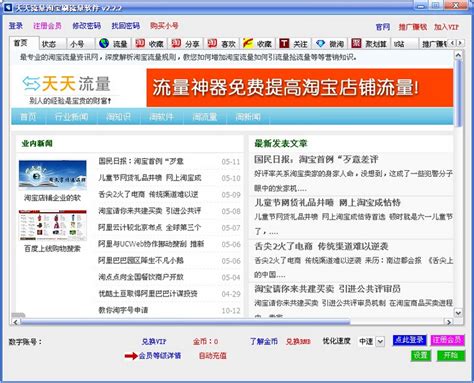Click the 聚划算 tab icon
The height and width of the screenshot is (383, 474).
tap(356, 43)
